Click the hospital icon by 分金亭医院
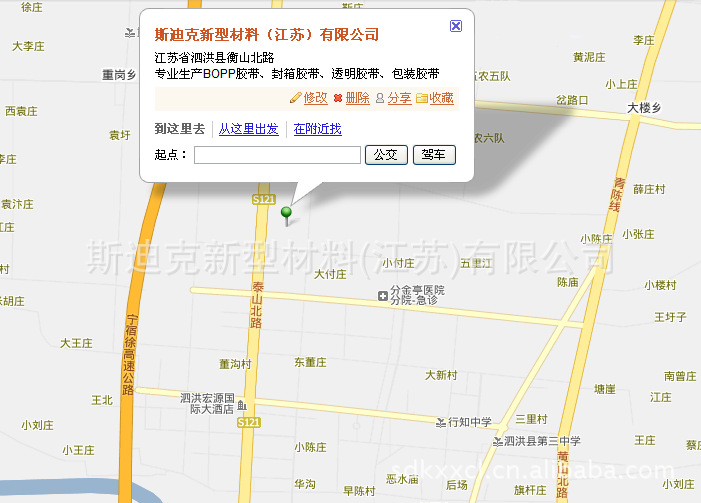The width and height of the screenshot is (701, 503). pos(383,296)
